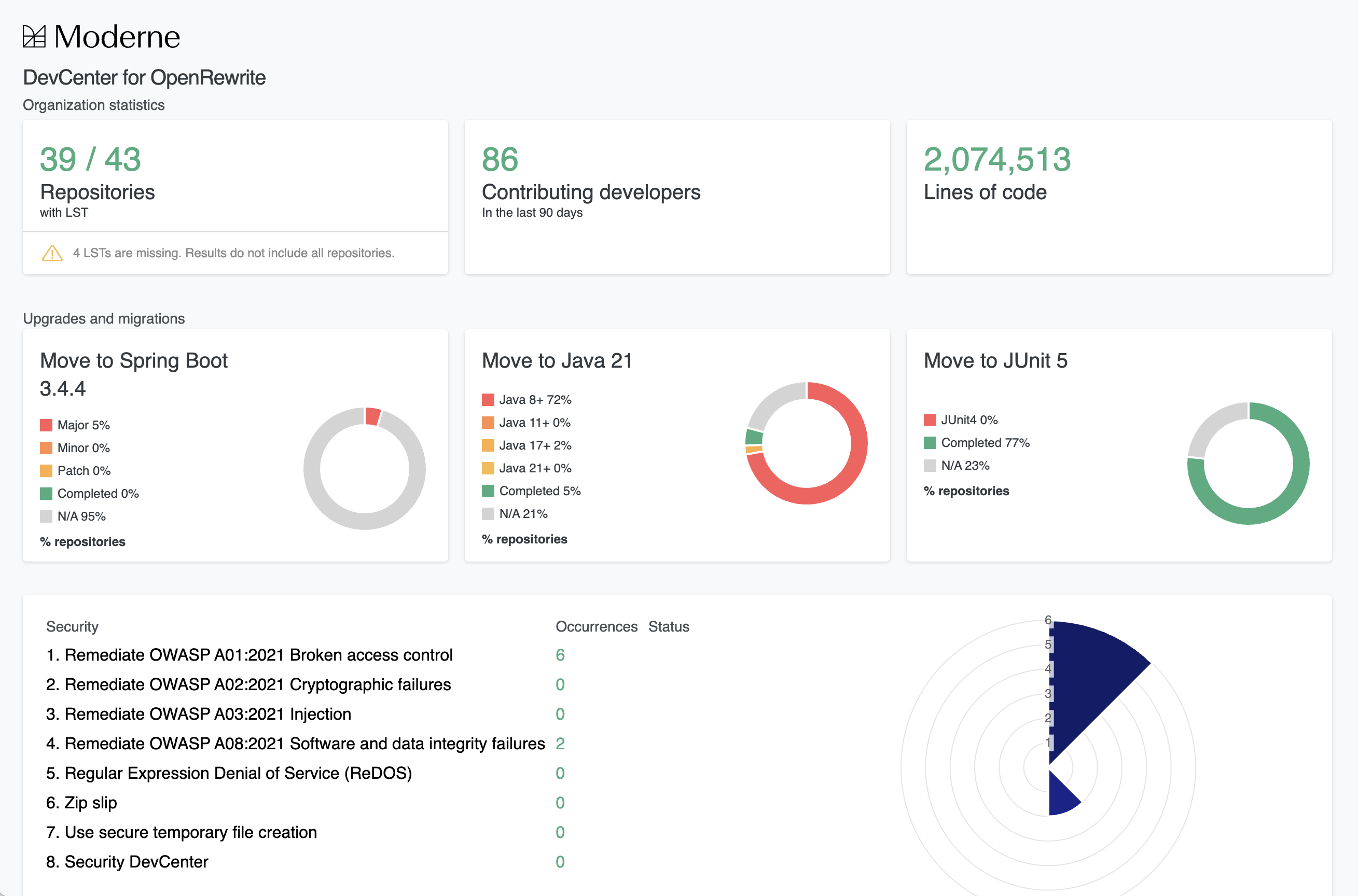This screenshot has width=1358, height=896.
Task: Click the polar chart axis label 6
Action: click(1048, 620)
